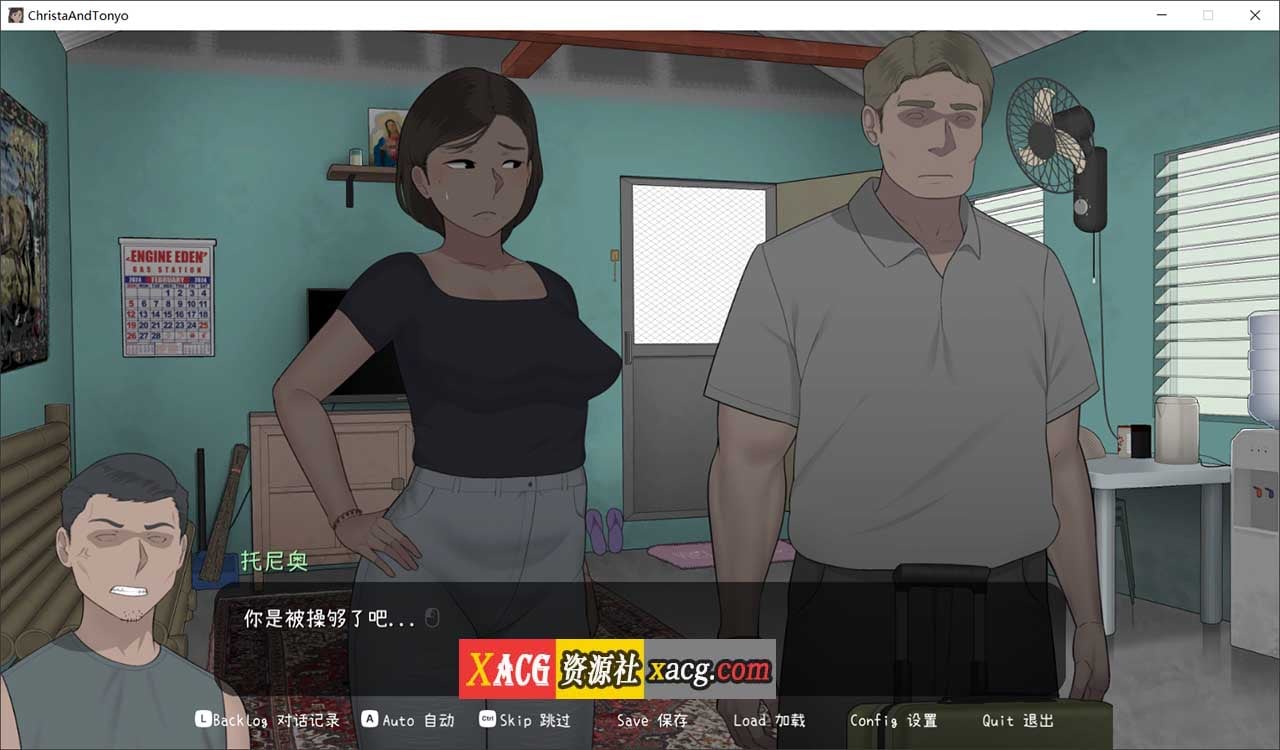Click the ChristaAndTonyo title bar text
Viewport: 1280px width, 750px height.
pos(77,15)
